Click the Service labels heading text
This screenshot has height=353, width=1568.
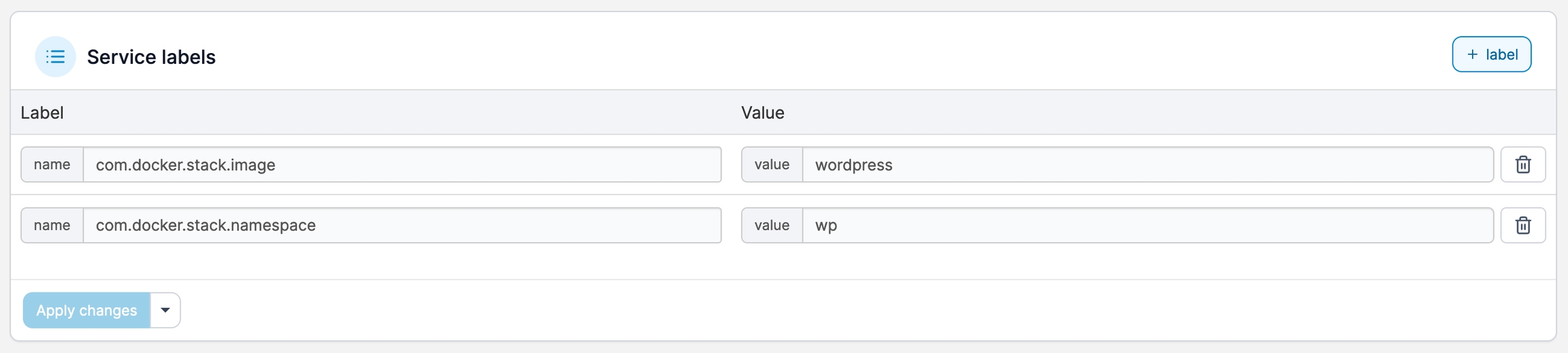[151, 57]
